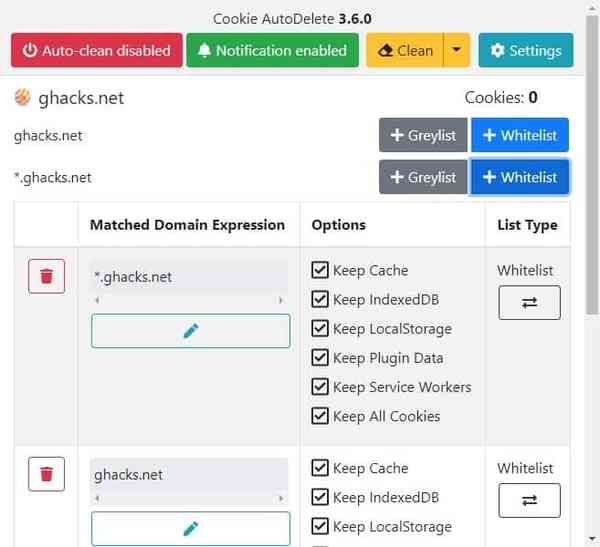600x547 pixels.
Task: Click the Cookies: 0 counter
Action: pyautogui.click(x=501, y=98)
